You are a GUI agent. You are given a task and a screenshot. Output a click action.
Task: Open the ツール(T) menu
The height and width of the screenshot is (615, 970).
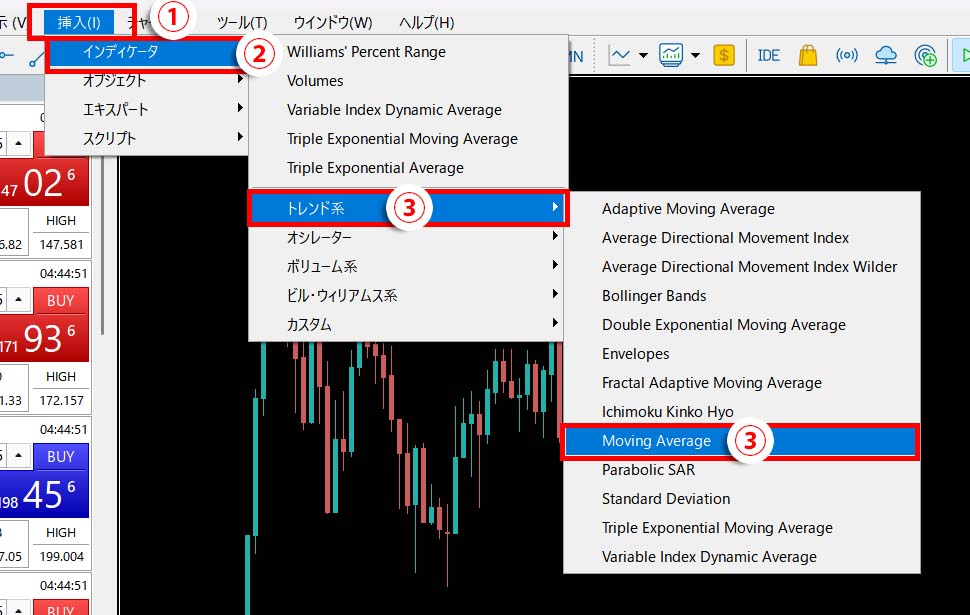coord(242,23)
